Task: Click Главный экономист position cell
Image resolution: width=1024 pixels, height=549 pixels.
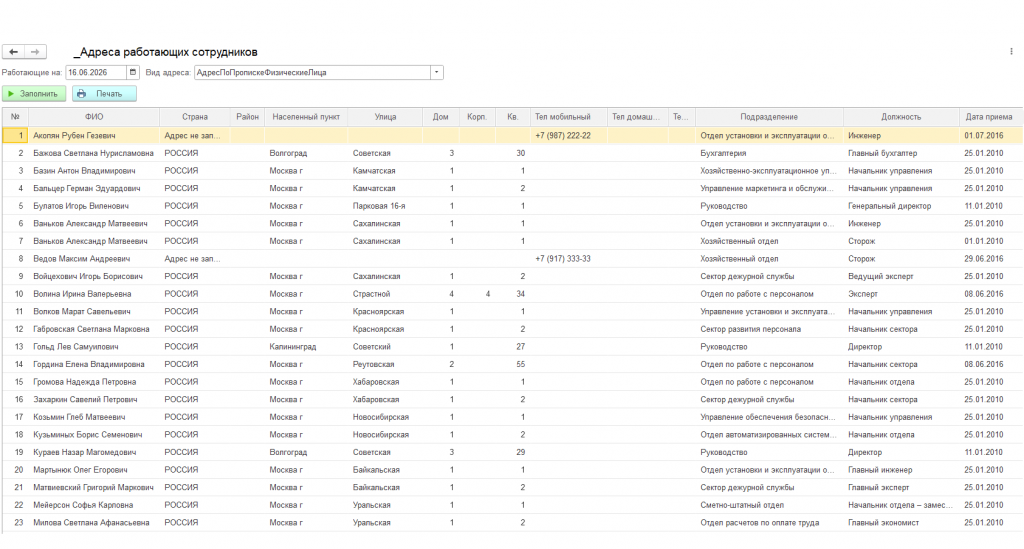Action: coord(901,523)
